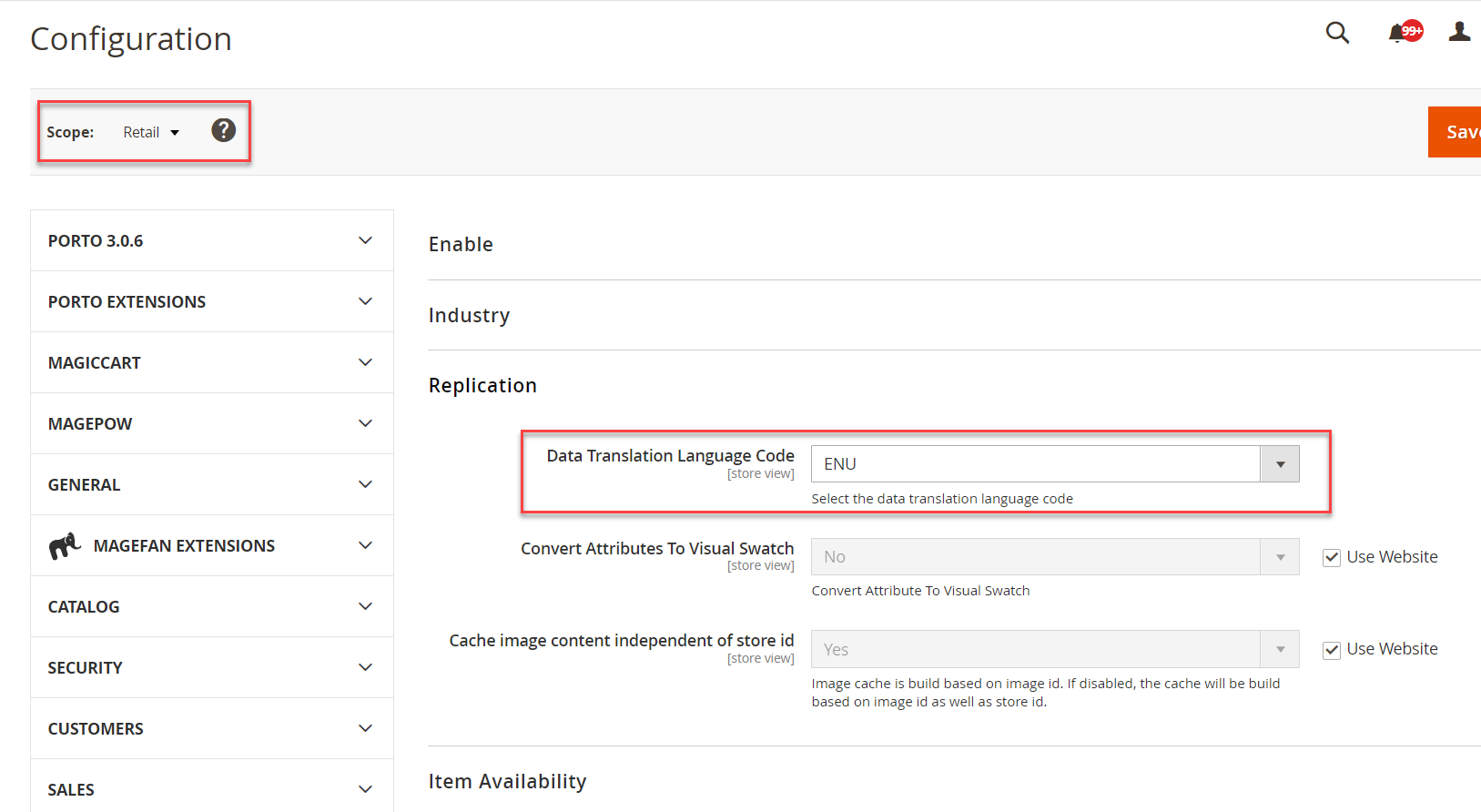Collapse the Replication section heading

click(482, 386)
